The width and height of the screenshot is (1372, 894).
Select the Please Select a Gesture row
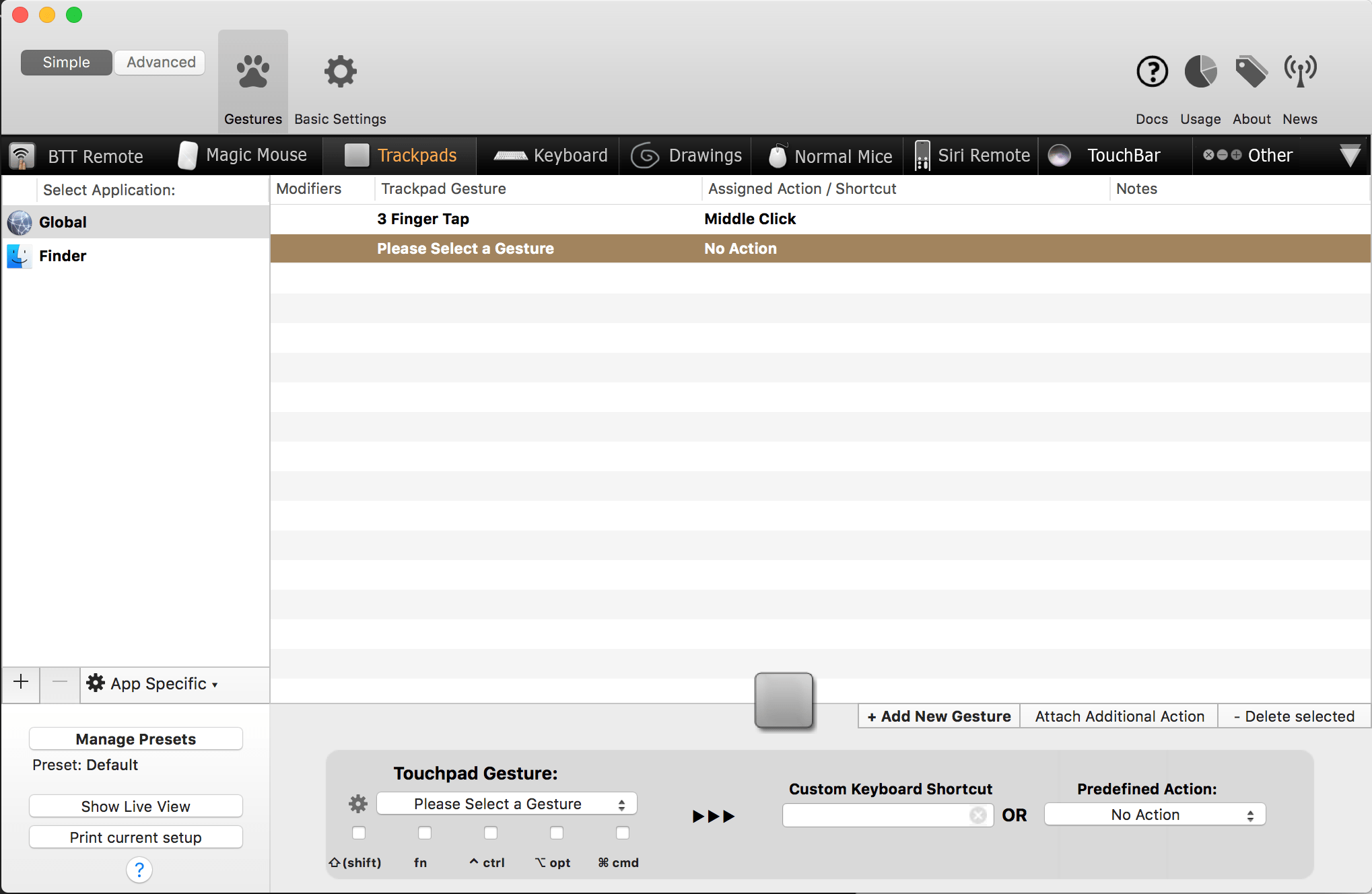coord(820,248)
